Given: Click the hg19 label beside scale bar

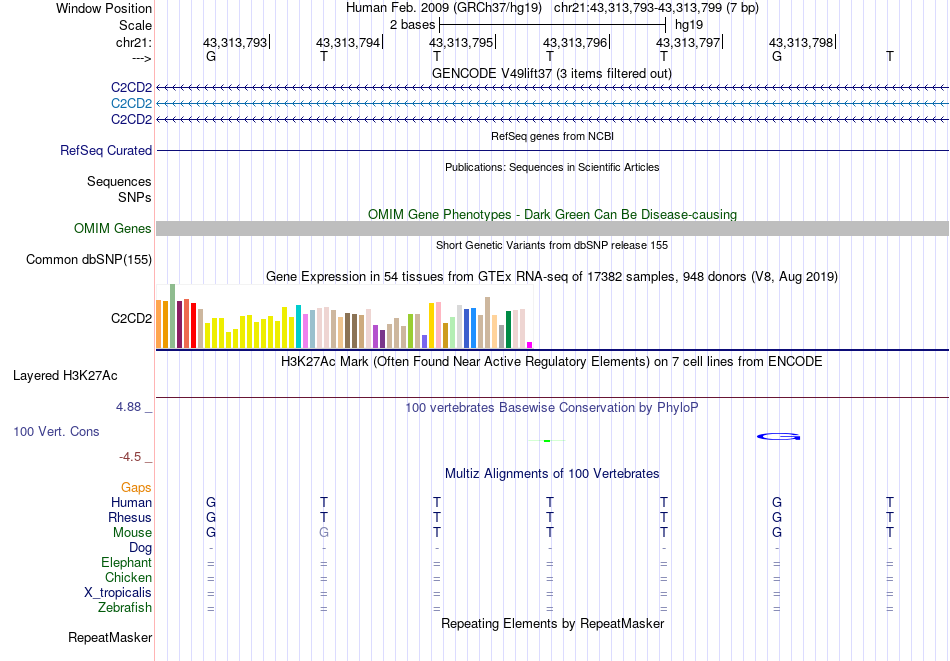Looking at the screenshot, I should (x=689, y=25).
